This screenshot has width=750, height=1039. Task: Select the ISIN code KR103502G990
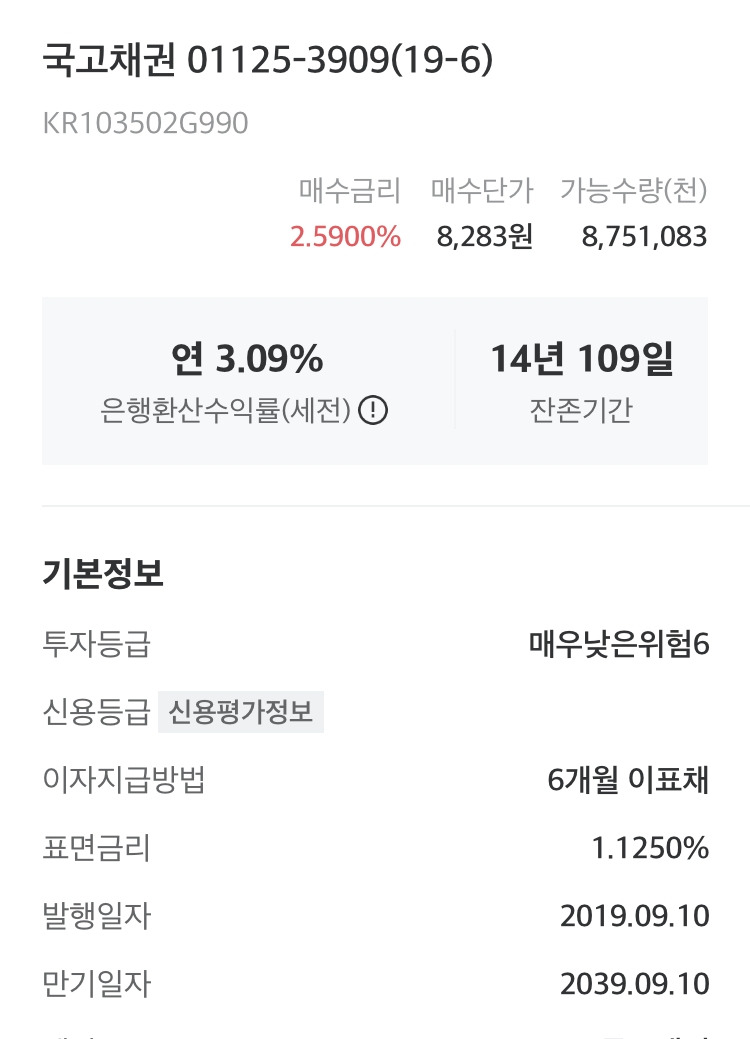tap(145, 123)
